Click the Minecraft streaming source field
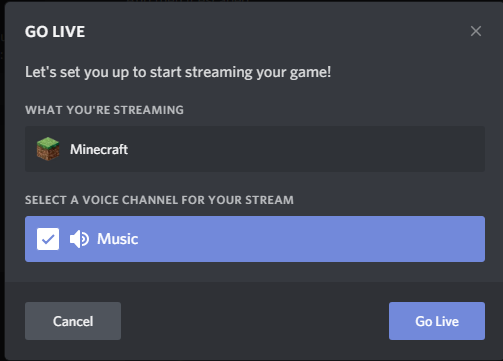The width and height of the screenshot is (503, 361). pos(255,149)
